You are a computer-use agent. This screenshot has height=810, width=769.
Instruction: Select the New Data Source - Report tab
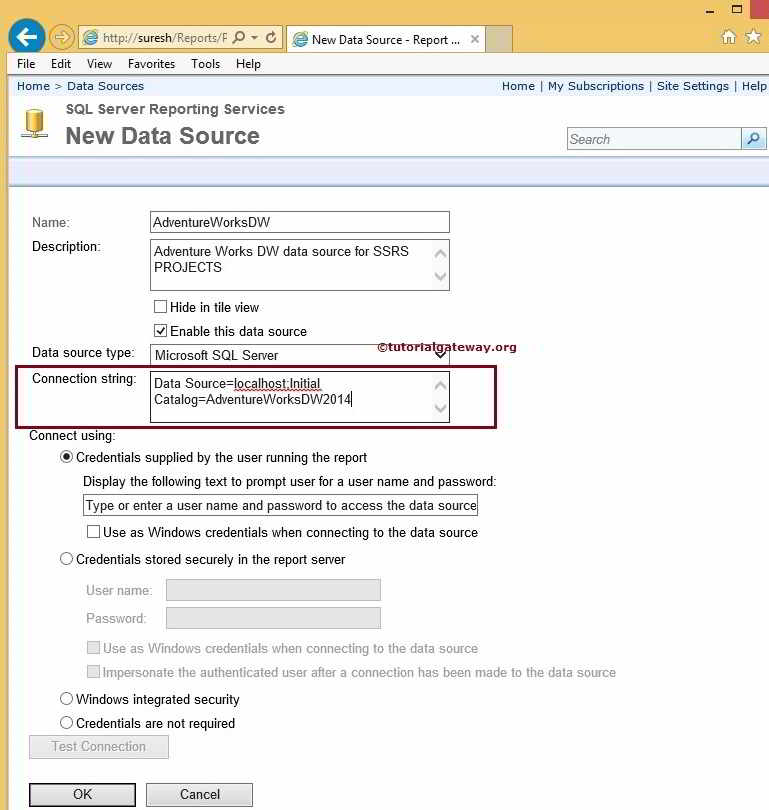385,39
